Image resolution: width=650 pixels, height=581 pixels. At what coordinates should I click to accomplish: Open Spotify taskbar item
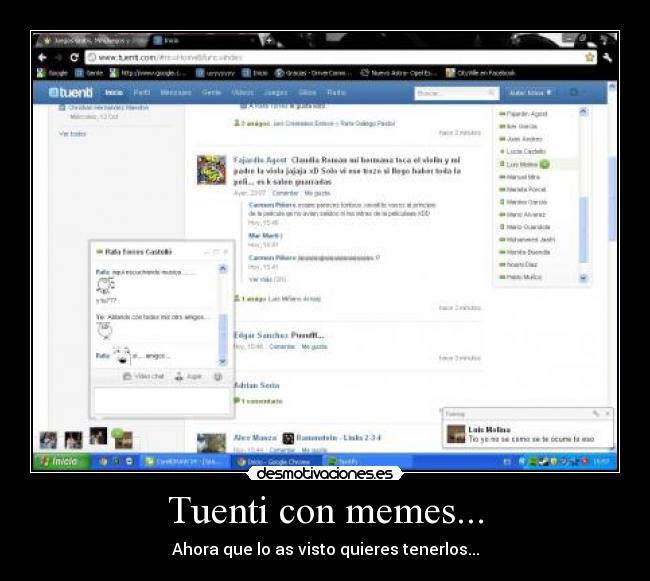tap(366, 461)
